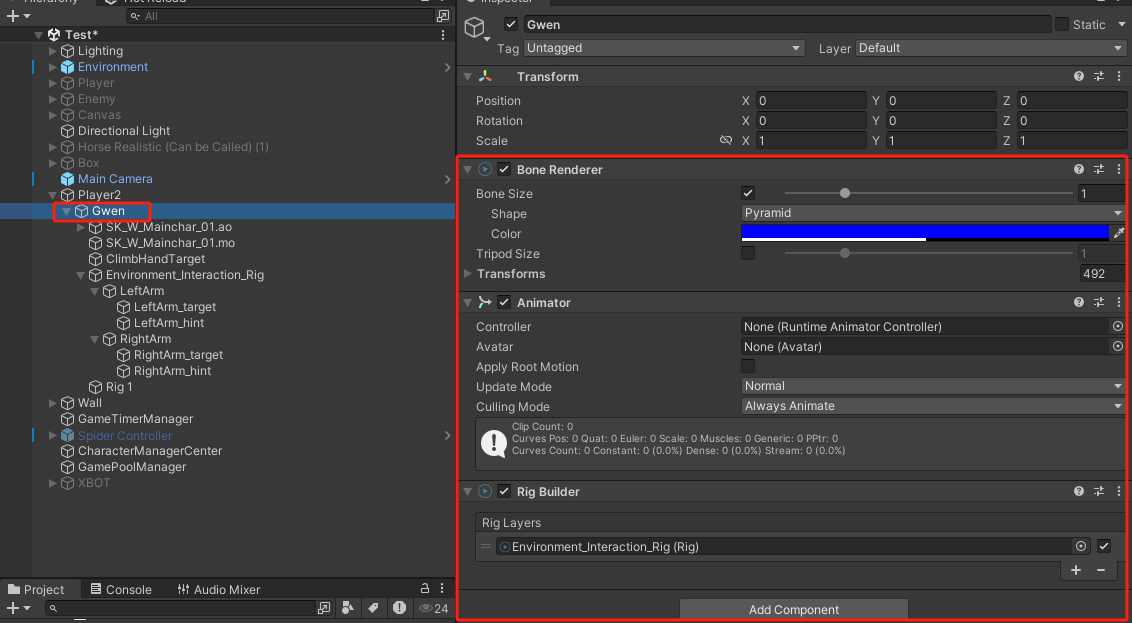
Task: Expand the Transforms list in Bone Renderer
Action: (467, 274)
